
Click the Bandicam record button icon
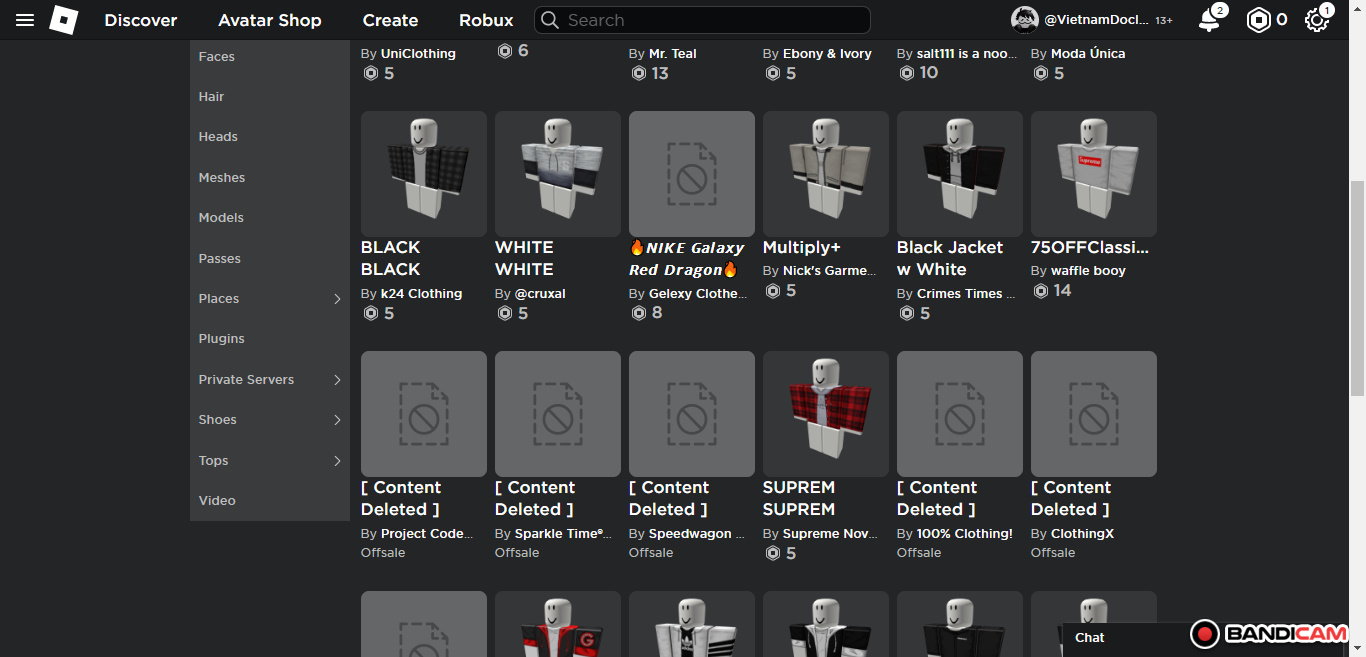pos(1205,633)
